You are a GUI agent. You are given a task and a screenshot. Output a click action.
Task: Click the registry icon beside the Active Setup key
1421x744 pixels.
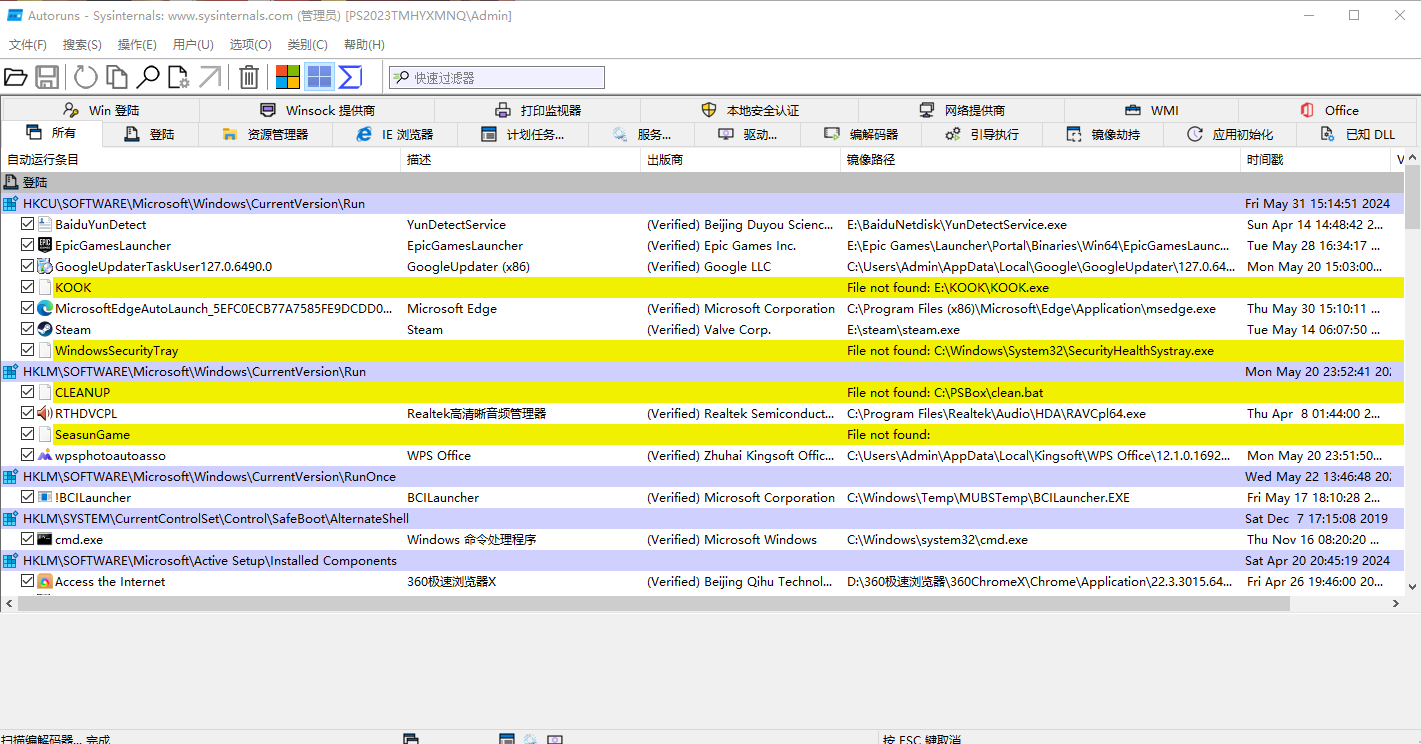tap(11, 560)
